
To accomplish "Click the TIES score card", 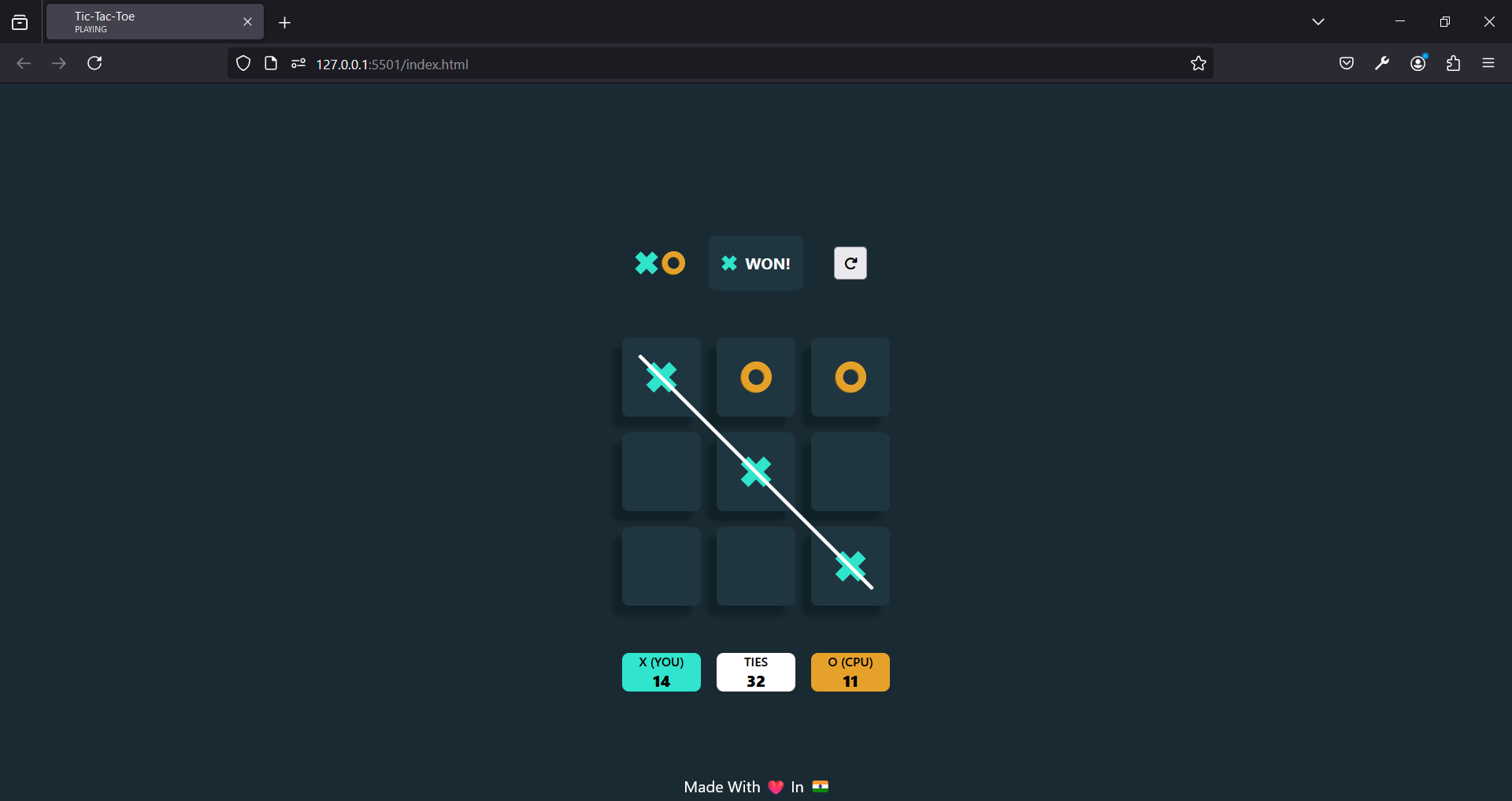I will coord(756,672).
